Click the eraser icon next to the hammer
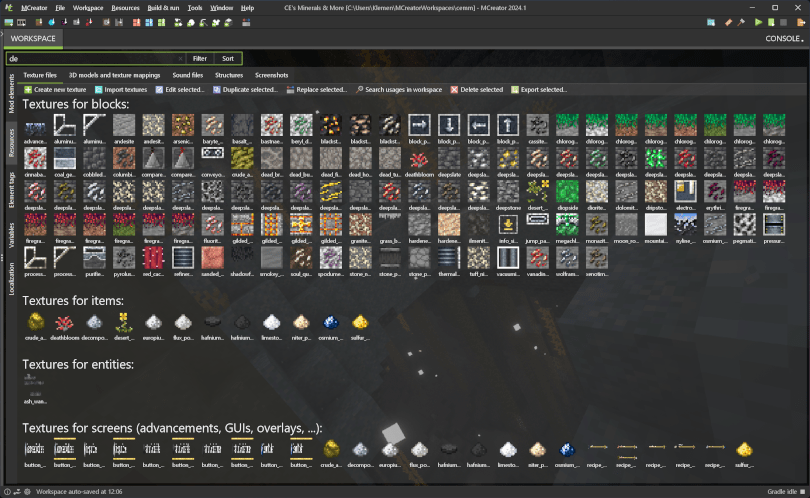This screenshot has height=498, width=810. pos(728,22)
